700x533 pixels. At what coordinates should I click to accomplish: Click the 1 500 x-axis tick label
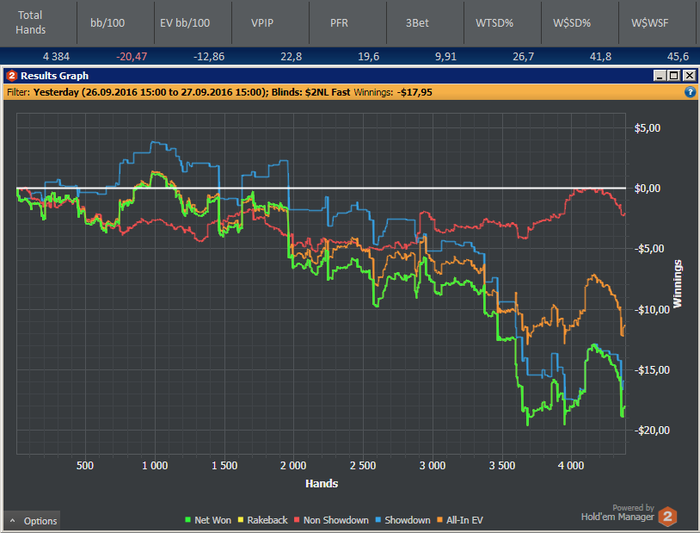tap(225, 466)
